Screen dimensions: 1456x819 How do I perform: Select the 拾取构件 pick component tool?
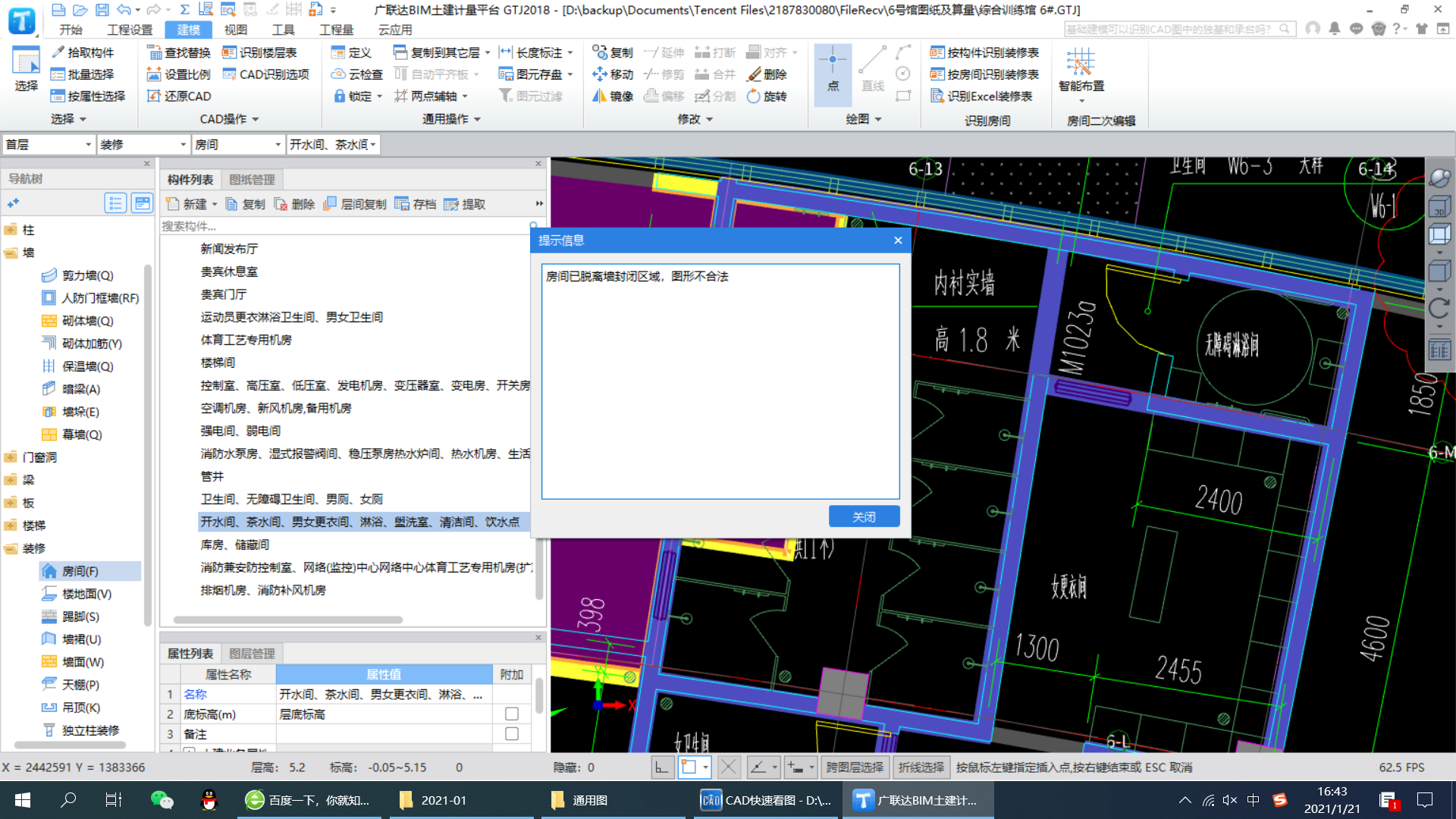tap(82, 52)
